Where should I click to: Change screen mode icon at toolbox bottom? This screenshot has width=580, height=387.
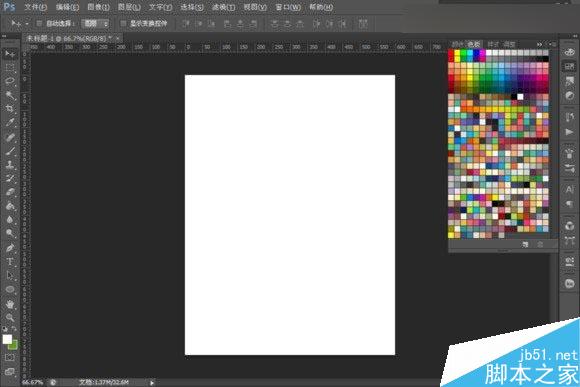coord(10,371)
